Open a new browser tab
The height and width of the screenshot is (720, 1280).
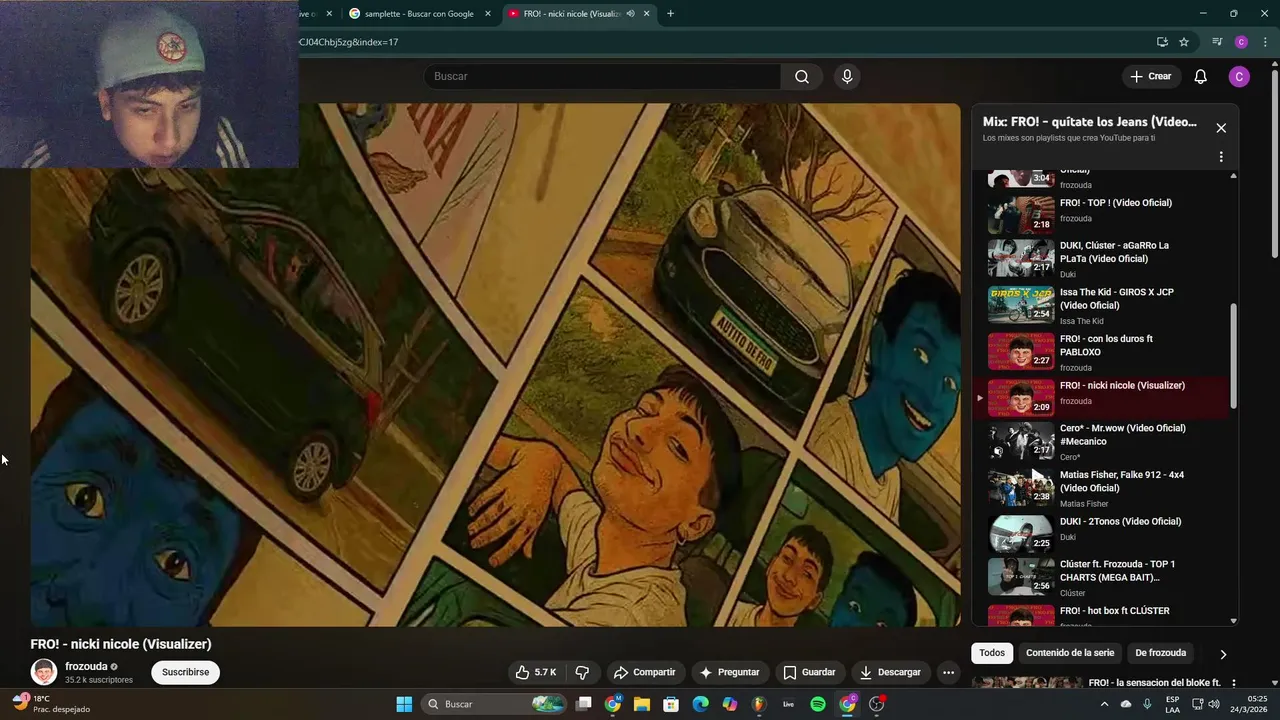[x=670, y=14]
